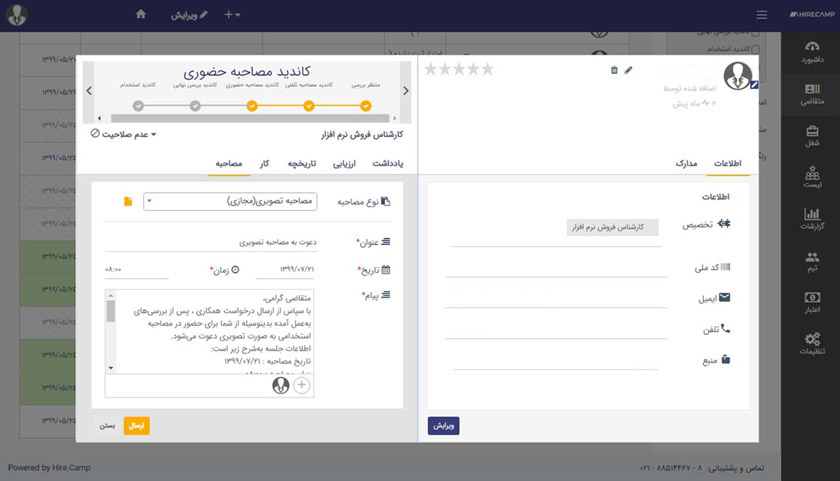Switch to the مدارک tab
This screenshot has width=840, height=481.
pyautogui.click(x=685, y=163)
